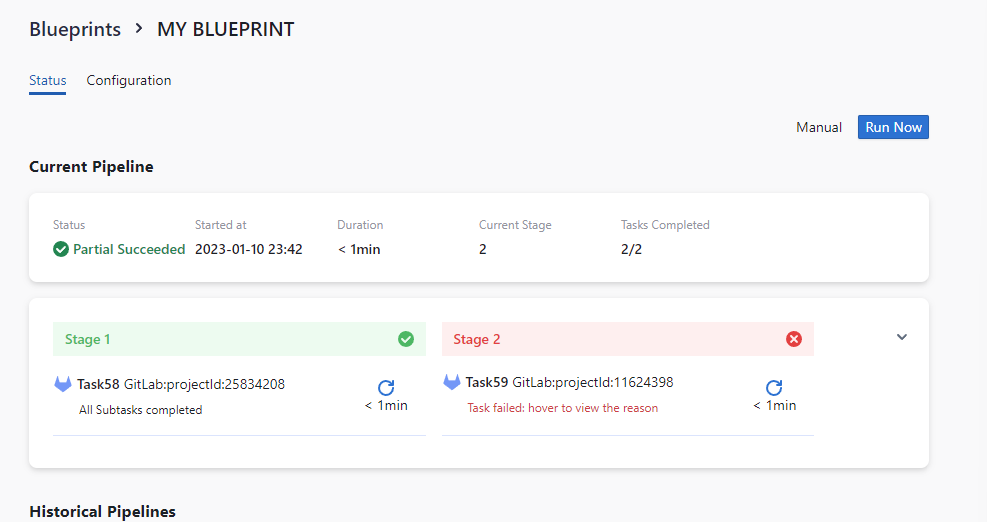Image resolution: width=987 pixels, height=522 pixels.
Task: Click the Historical Pipelines heading
Action: click(103, 511)
